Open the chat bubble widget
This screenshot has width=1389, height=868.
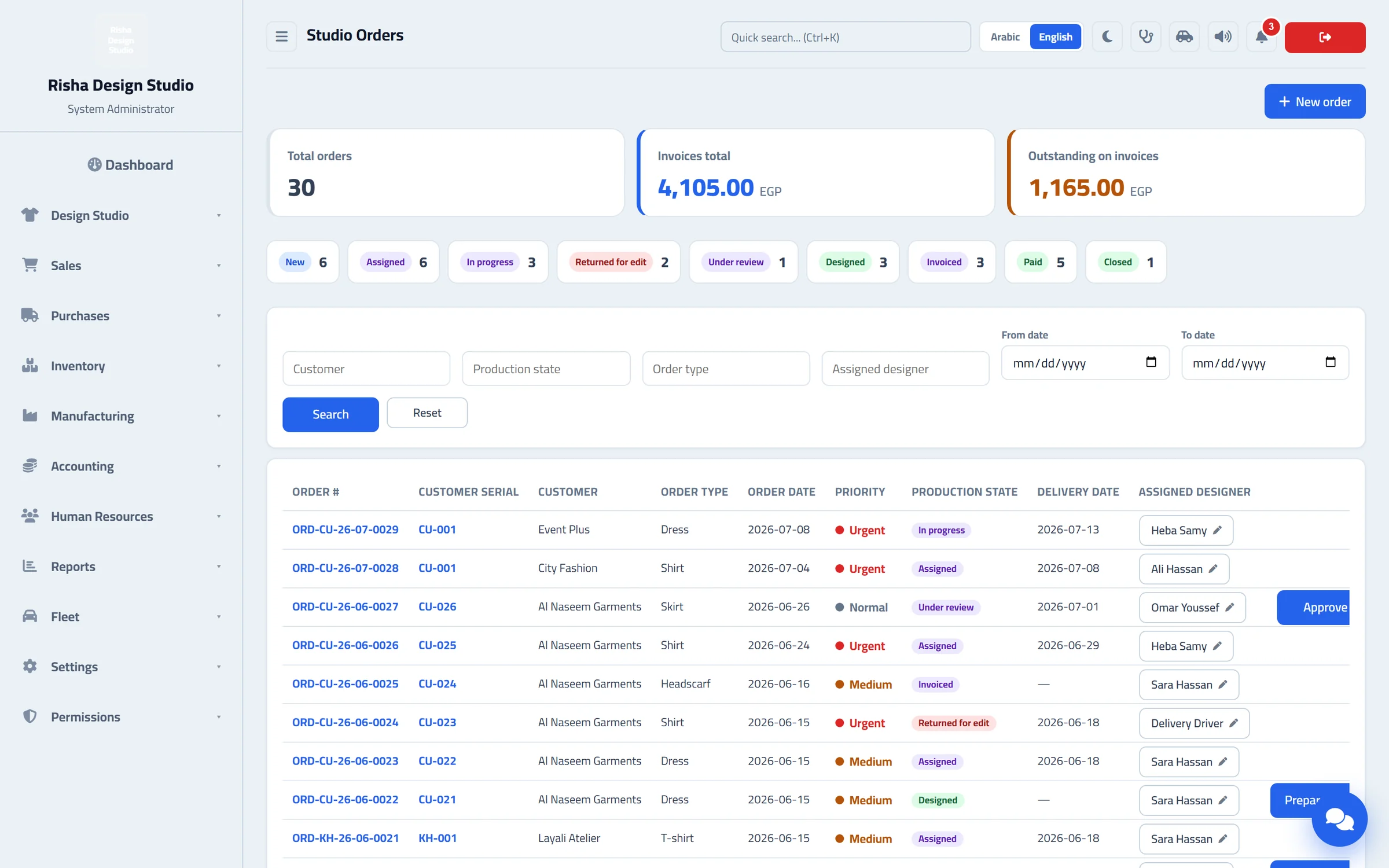click(x=1339, y=819)
